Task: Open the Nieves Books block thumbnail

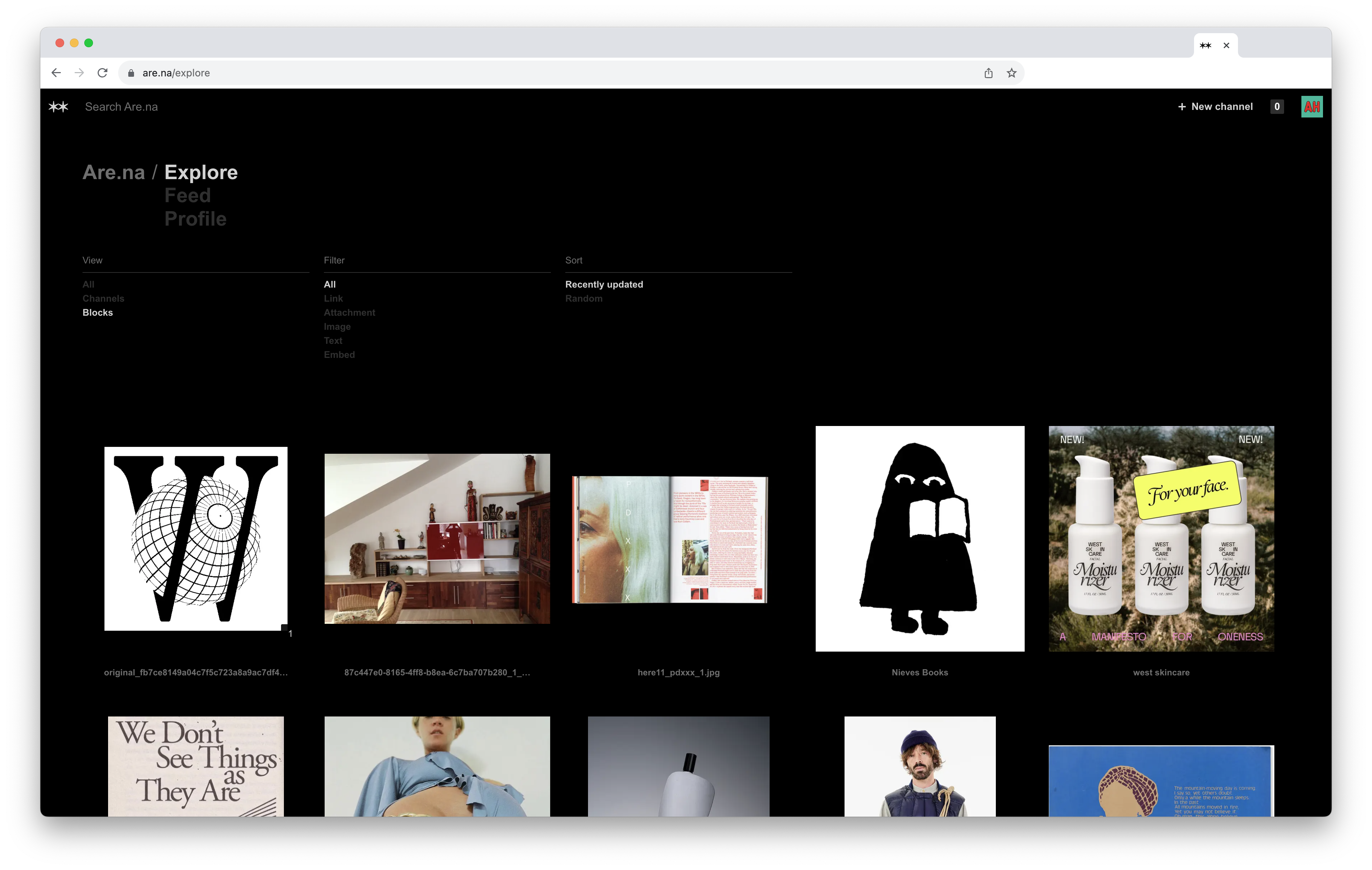Action: tap(919, 538)
